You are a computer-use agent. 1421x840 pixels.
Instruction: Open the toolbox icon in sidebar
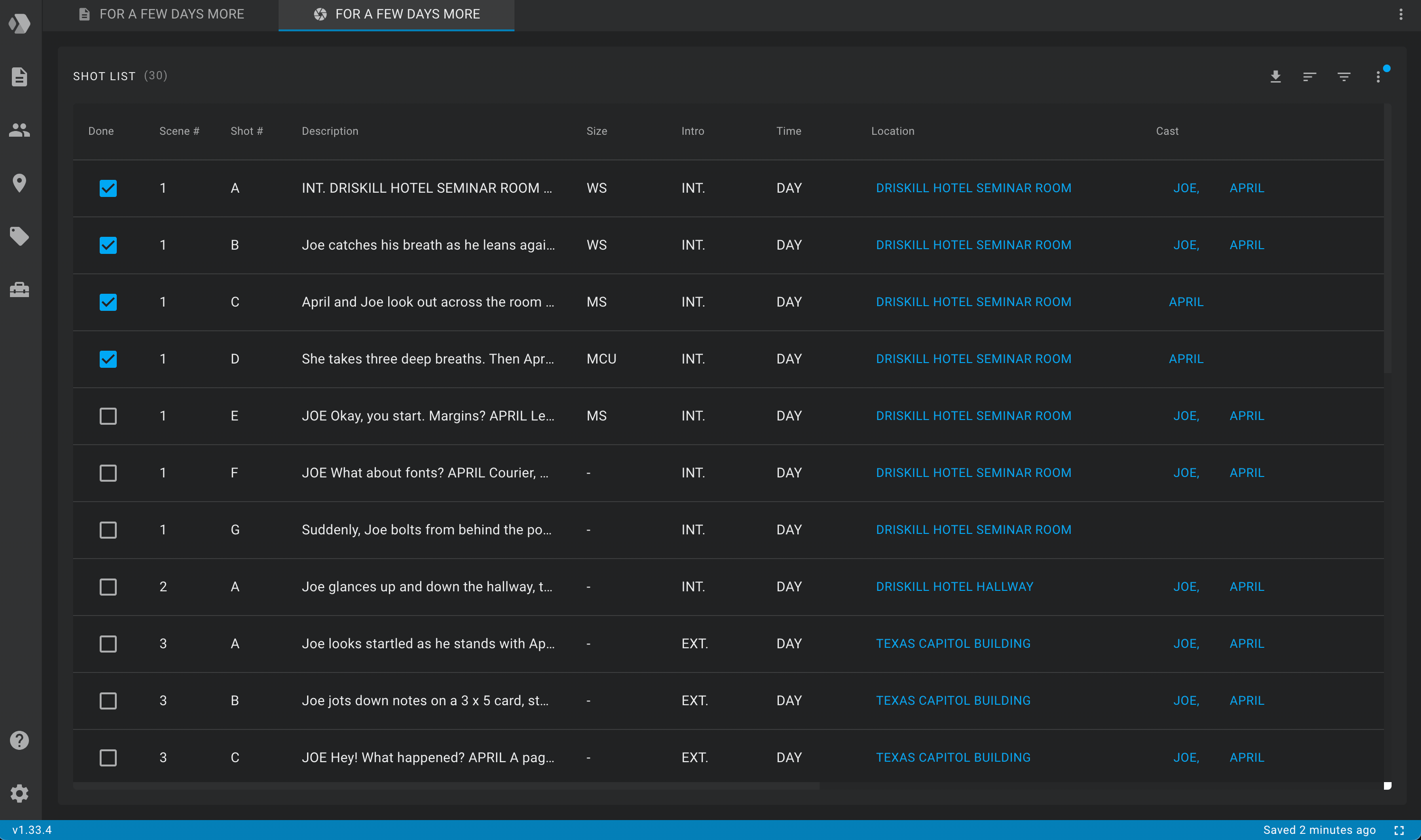point(19,290)
